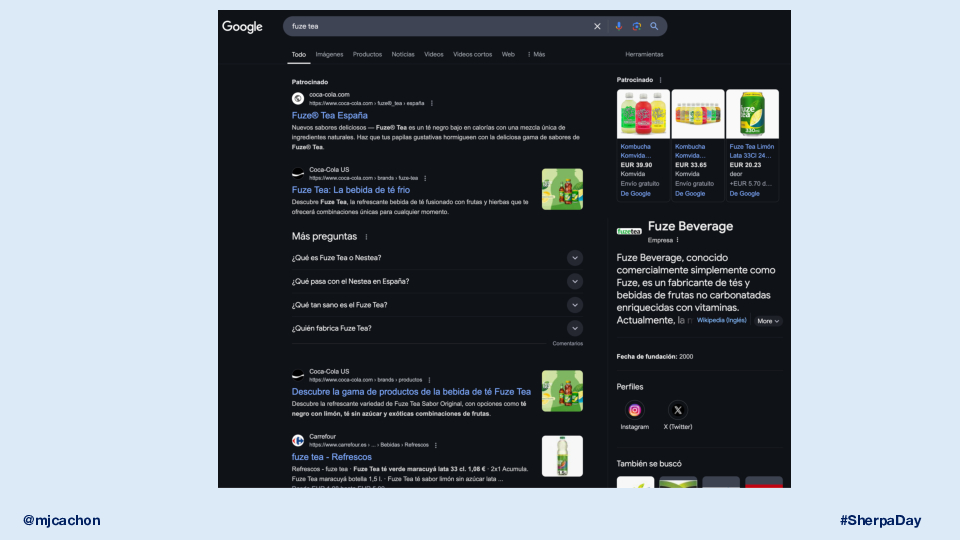Image resolution: width=960 pixels, height=540 pixels.
Task: Open Google Lens image search icon
Action: click(637, 26)
